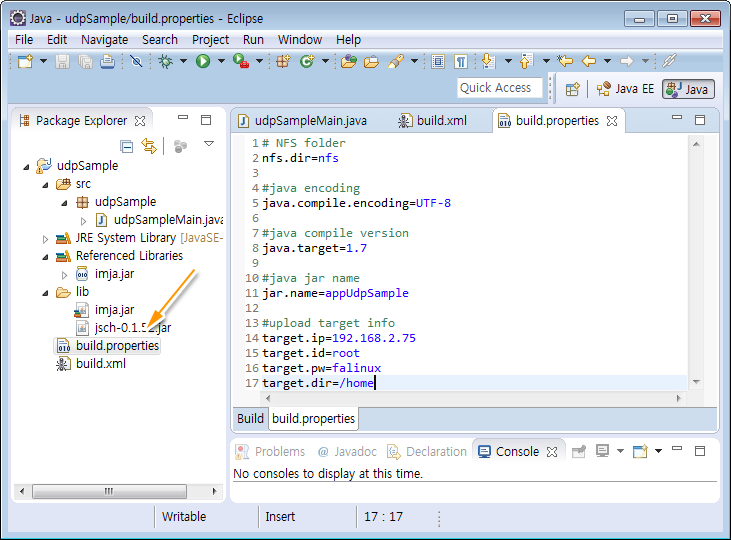This screenshot has width=731, height=540.
Task: Open the Search dropdown arrow
Action: click(414, 61)
